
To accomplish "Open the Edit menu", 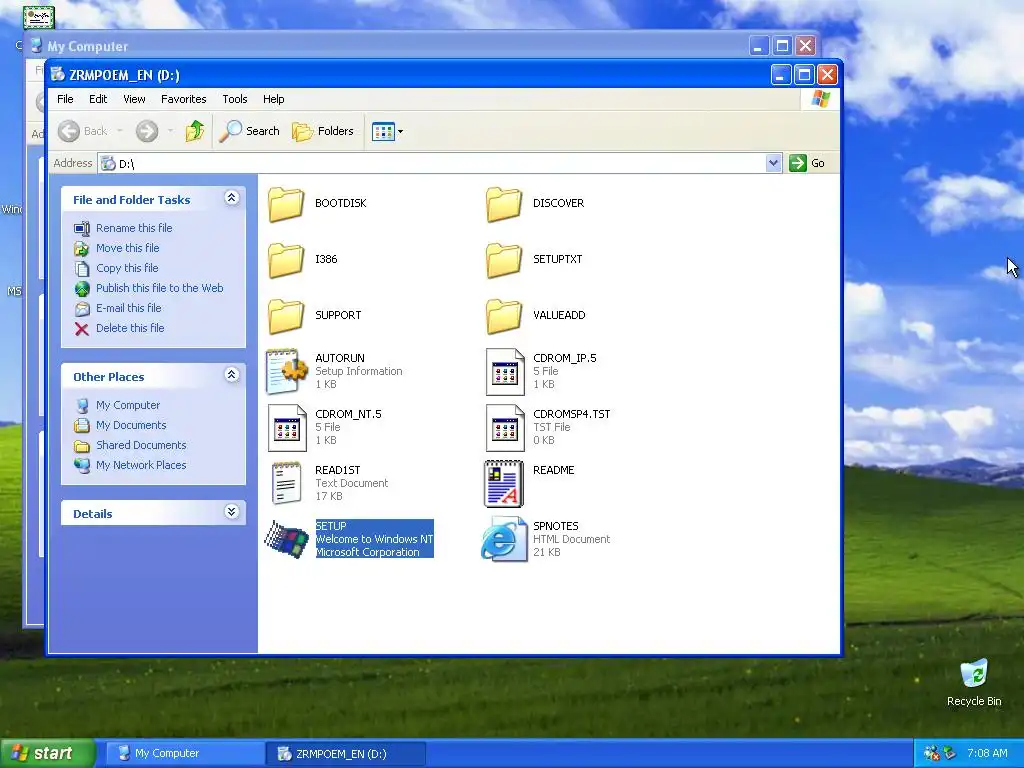I will [98, 99].
